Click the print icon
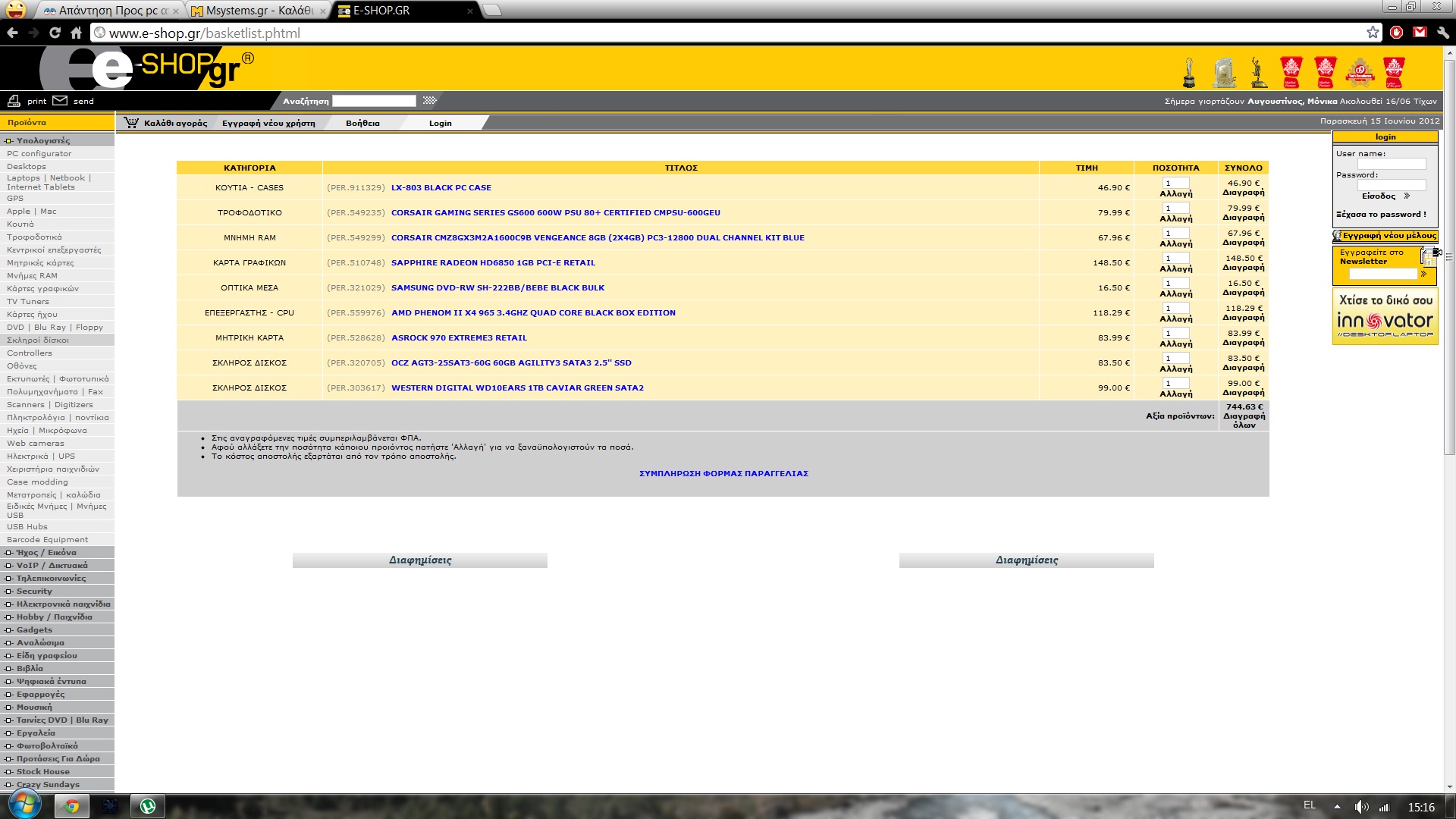 pos(14,101)
